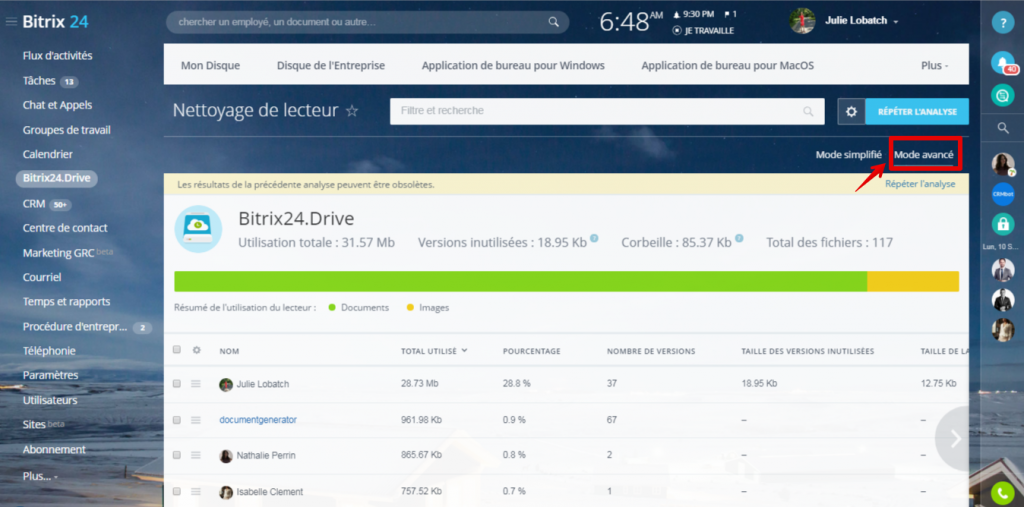Expand Plus... menu in left sidebar
This screenshot has width=1024, height=507.
(x=40, y=476)
